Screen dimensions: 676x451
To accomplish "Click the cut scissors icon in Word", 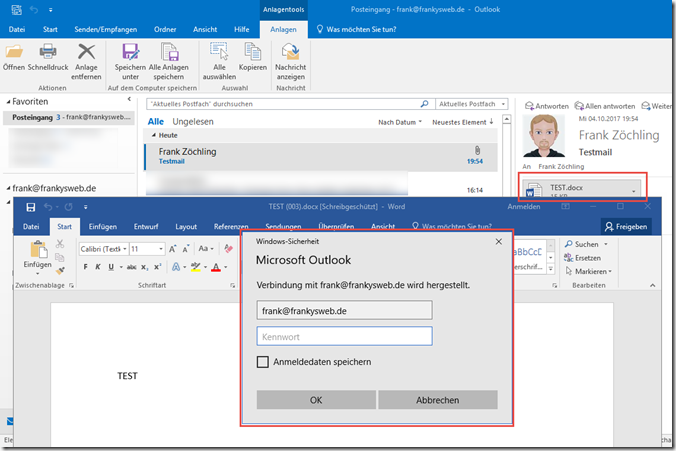I will pyautogui.click(x=60, y=244).
